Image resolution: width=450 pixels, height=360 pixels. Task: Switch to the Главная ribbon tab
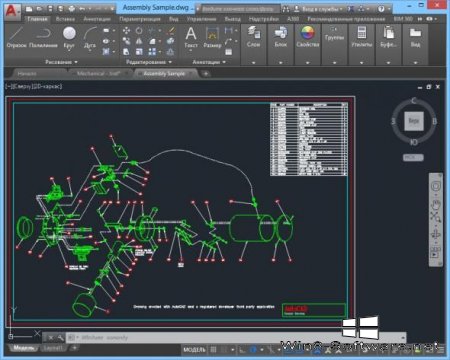click(x=37, y=19)
